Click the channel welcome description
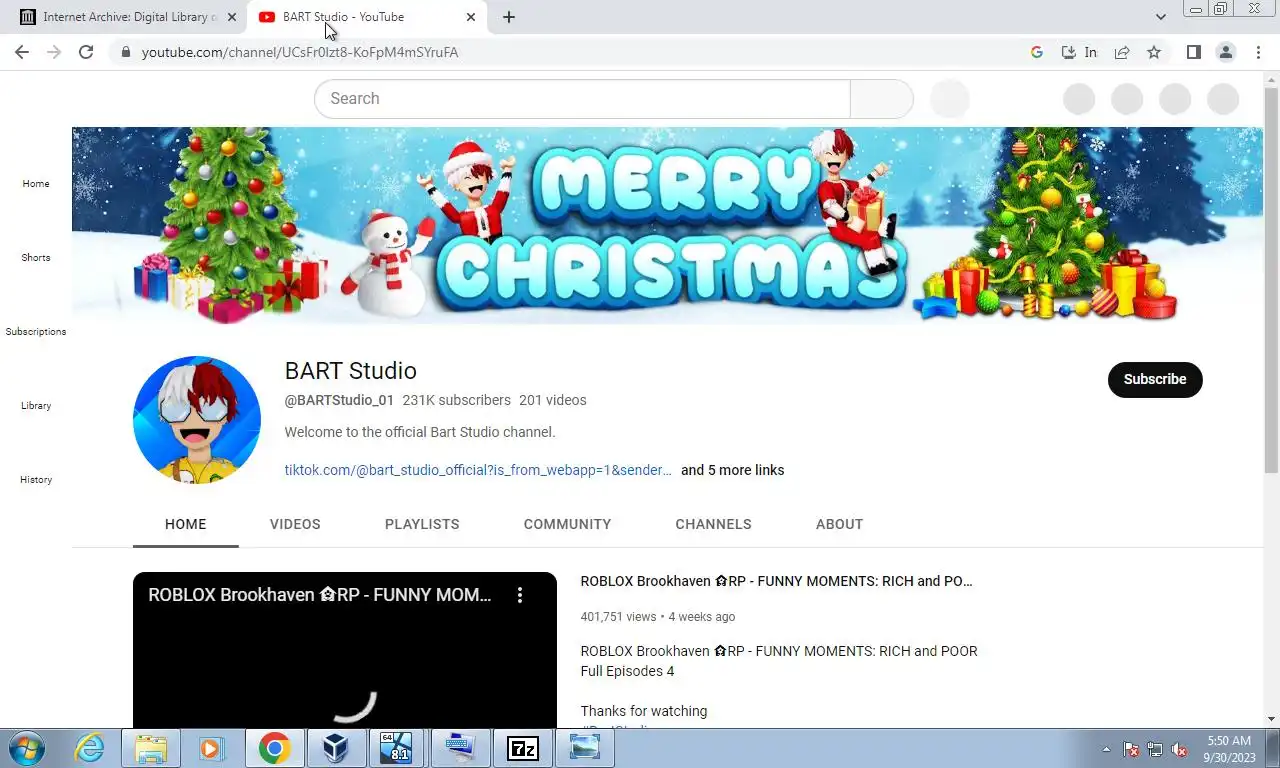 [x=420, y=432]
